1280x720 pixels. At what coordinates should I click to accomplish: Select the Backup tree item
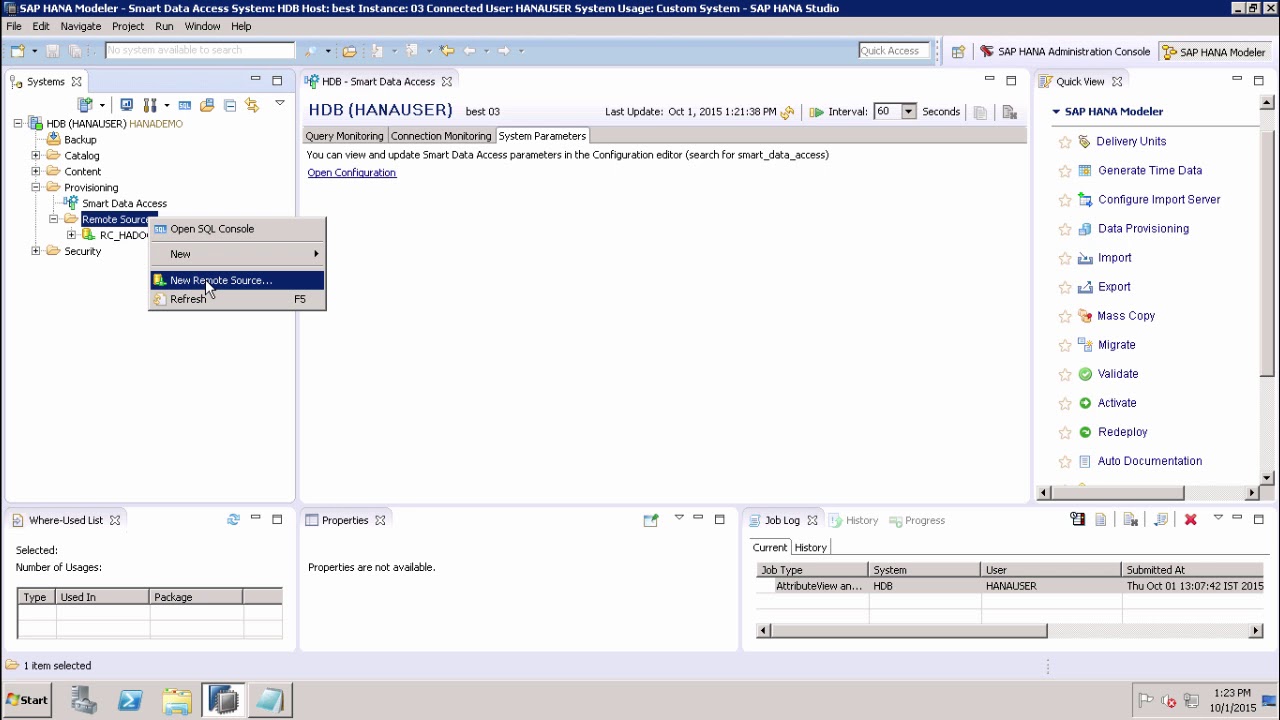80,140
